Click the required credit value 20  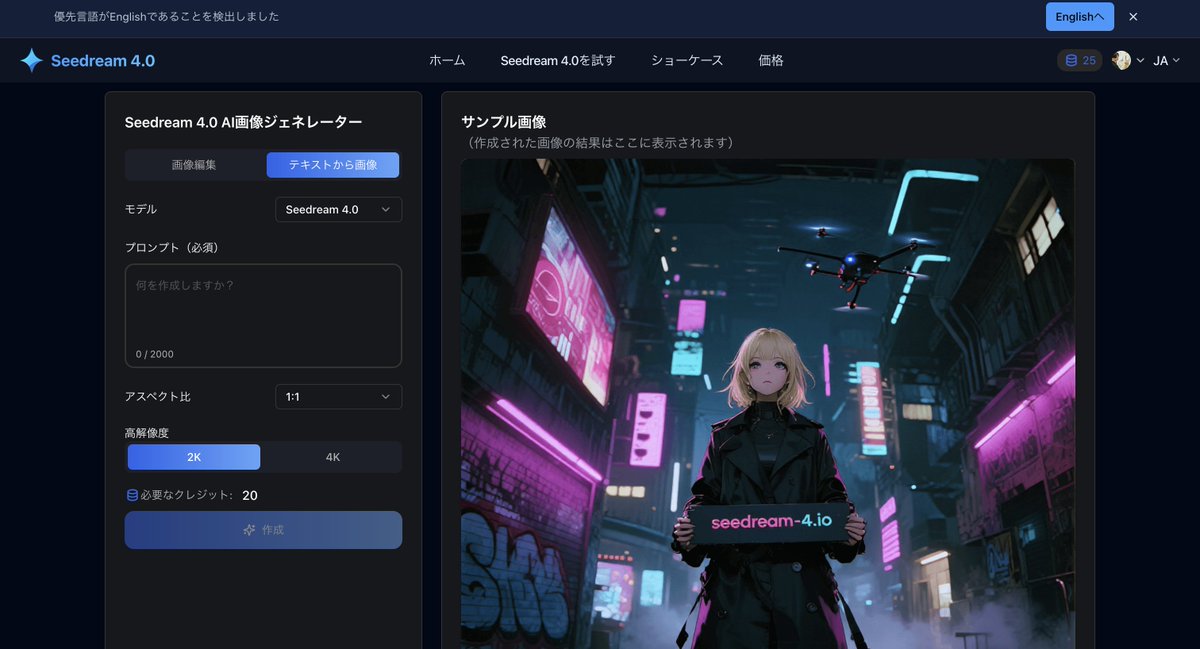click(x=250, y=495)
